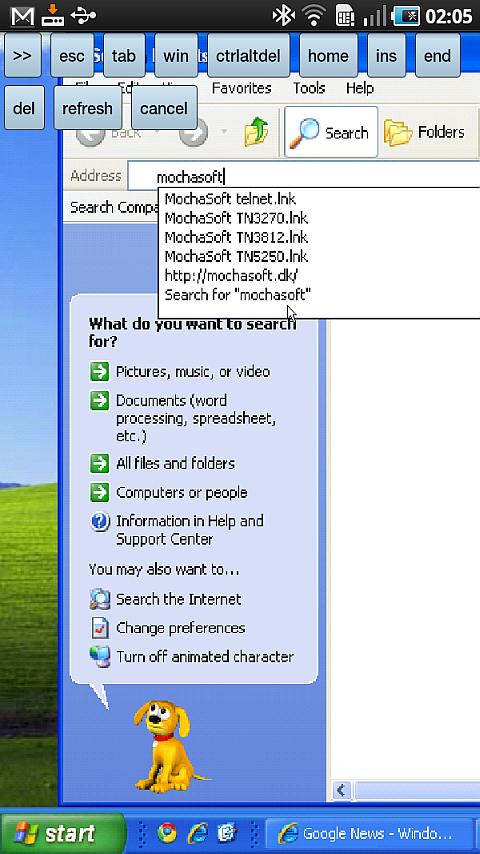The height and width of the screenshot is (854, 480).
Task: Tap the >> expand keys button
Action: (23, 56)
